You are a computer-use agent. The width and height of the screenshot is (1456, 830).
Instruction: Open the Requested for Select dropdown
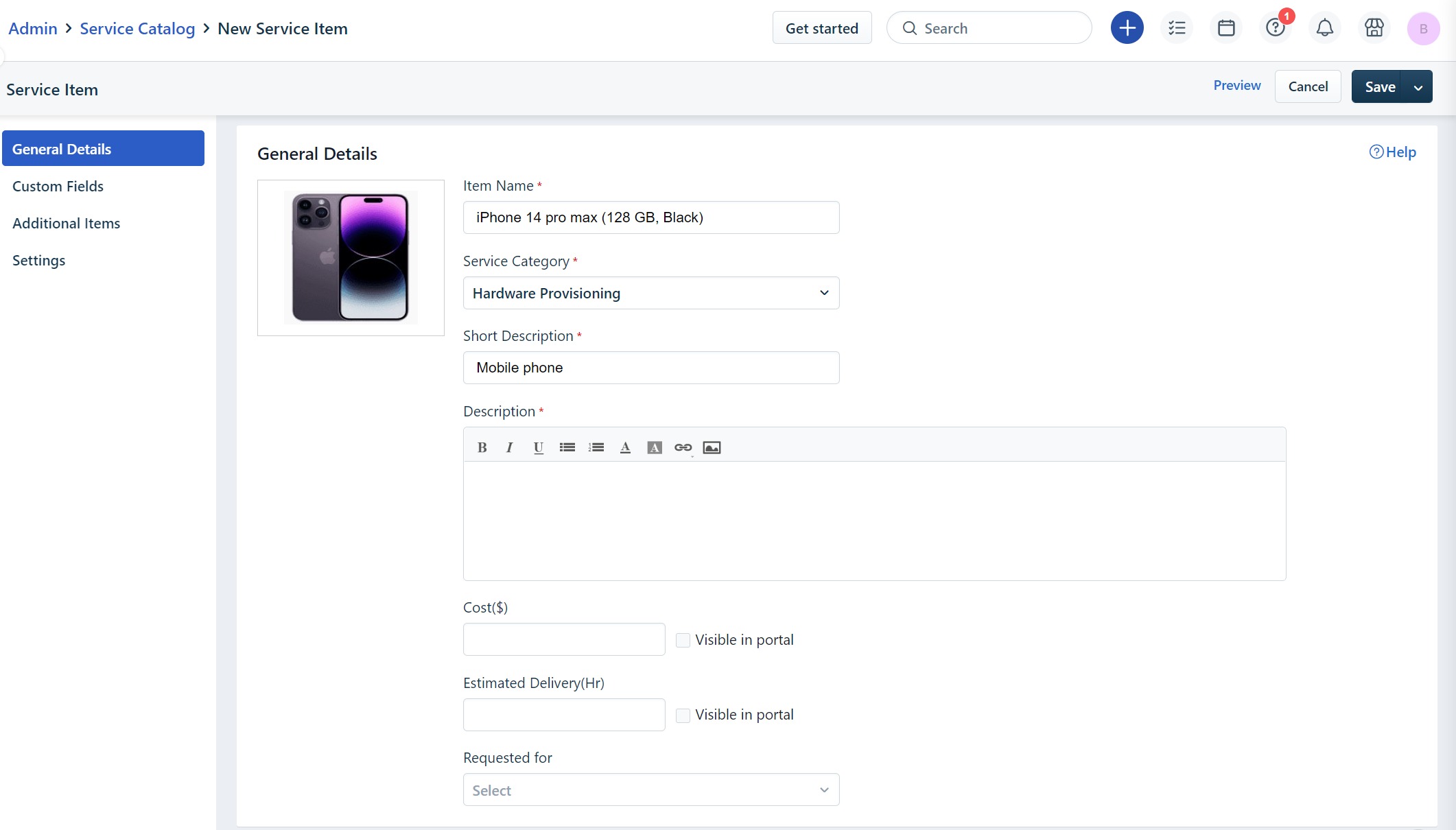click(x=650, y=790)
